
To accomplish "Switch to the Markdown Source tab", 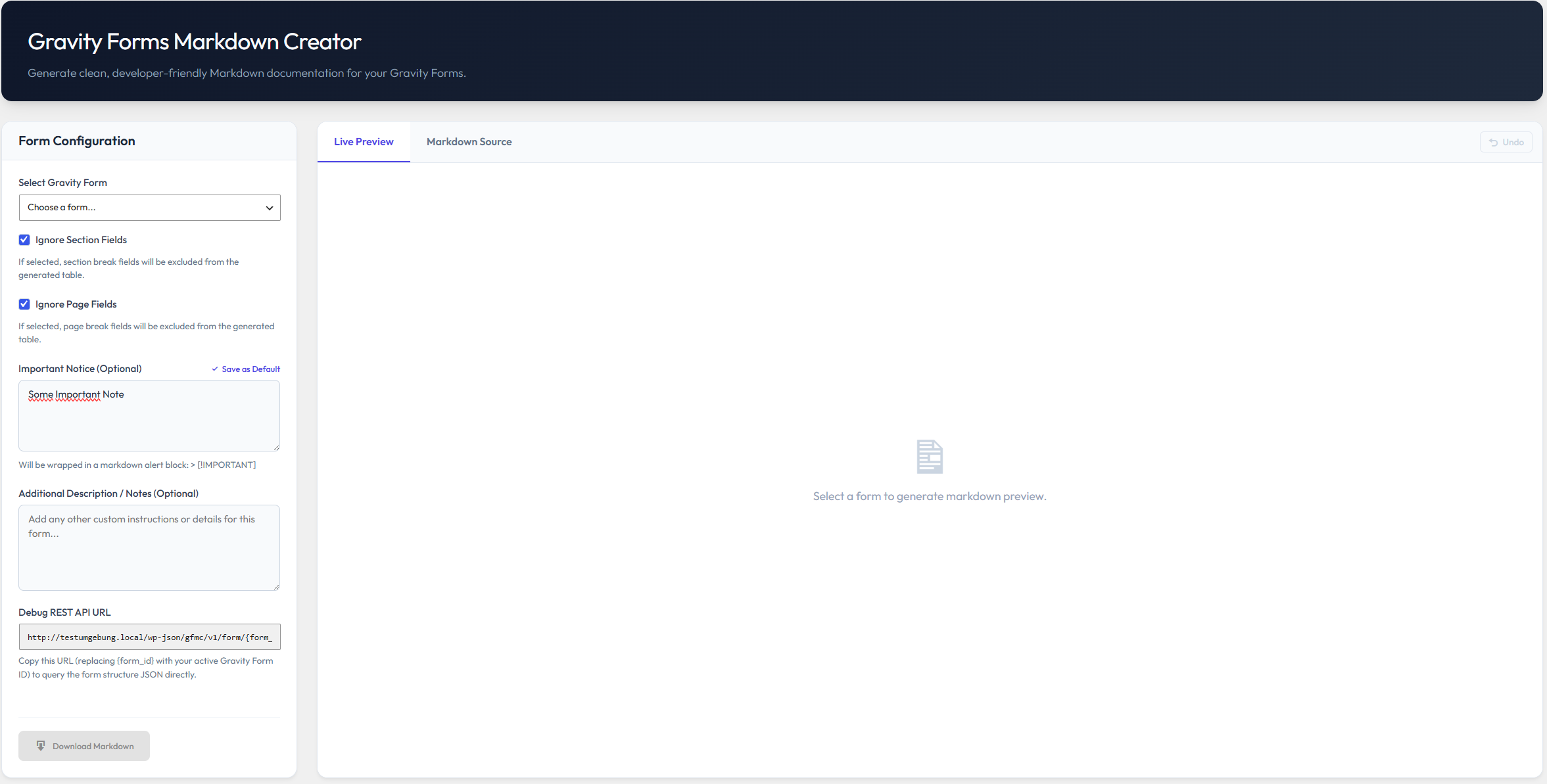I will tap(469, 142).
